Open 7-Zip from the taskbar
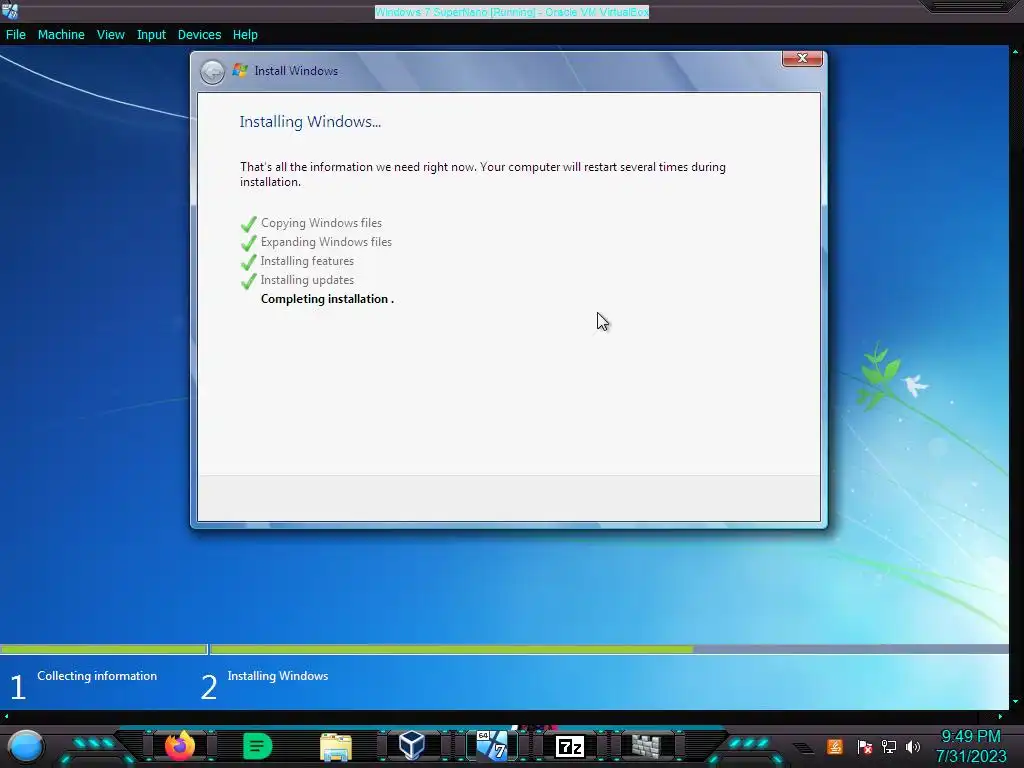This screenshot has height=768, width=1024. click(x=569, y=746)
